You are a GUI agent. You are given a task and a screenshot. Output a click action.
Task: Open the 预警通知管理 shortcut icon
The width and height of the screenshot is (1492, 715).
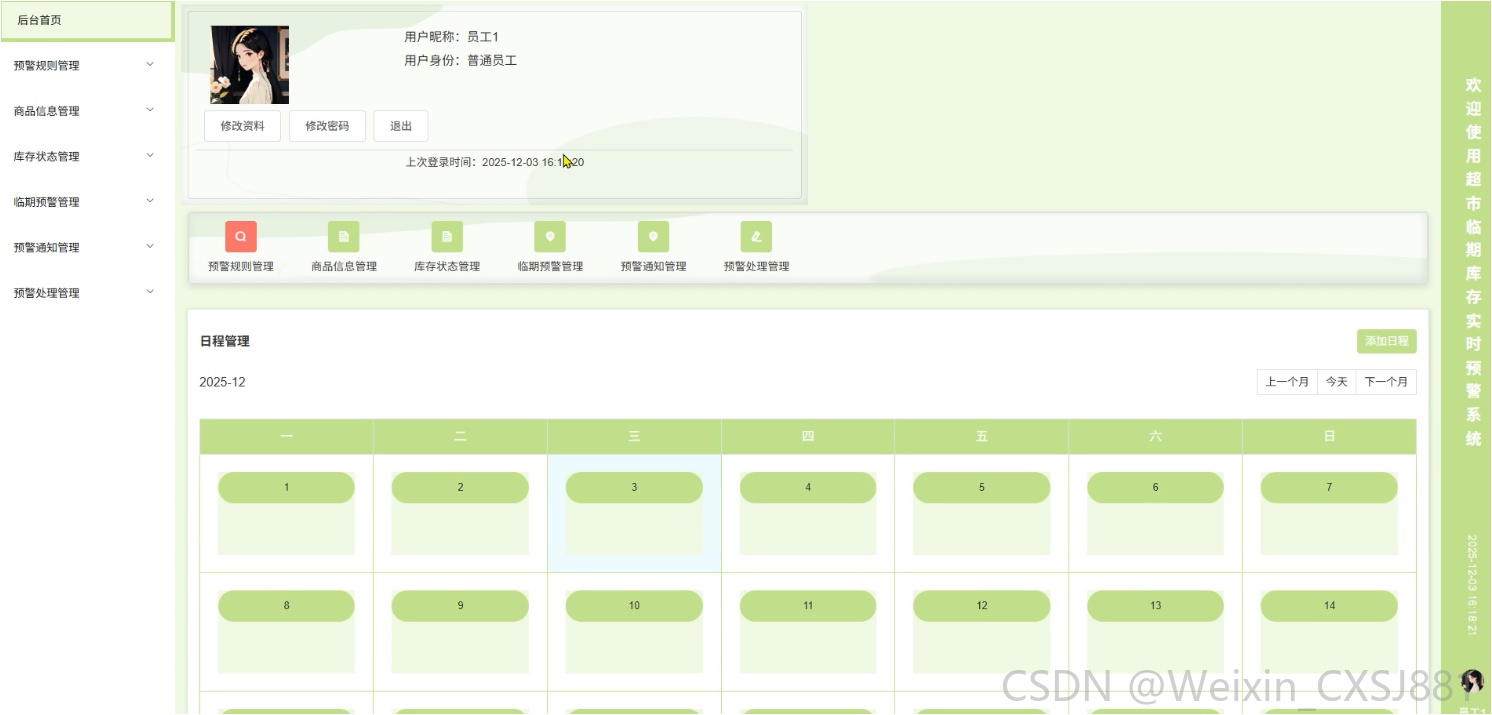[653, 237]
